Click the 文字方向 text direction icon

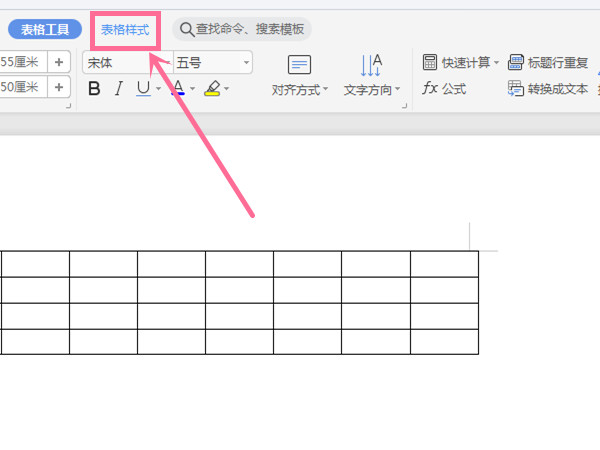(x=371, y=65)
